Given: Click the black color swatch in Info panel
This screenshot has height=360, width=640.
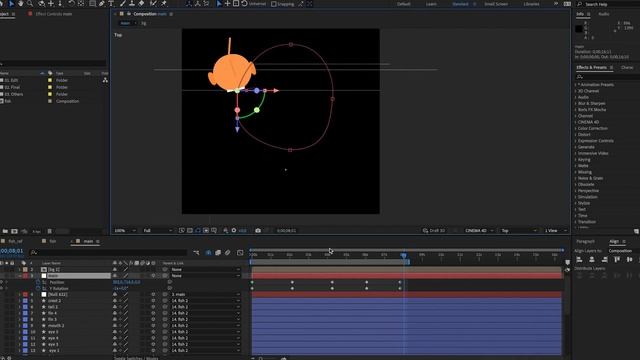Looking at the screenshot, I should coord(579,29).
